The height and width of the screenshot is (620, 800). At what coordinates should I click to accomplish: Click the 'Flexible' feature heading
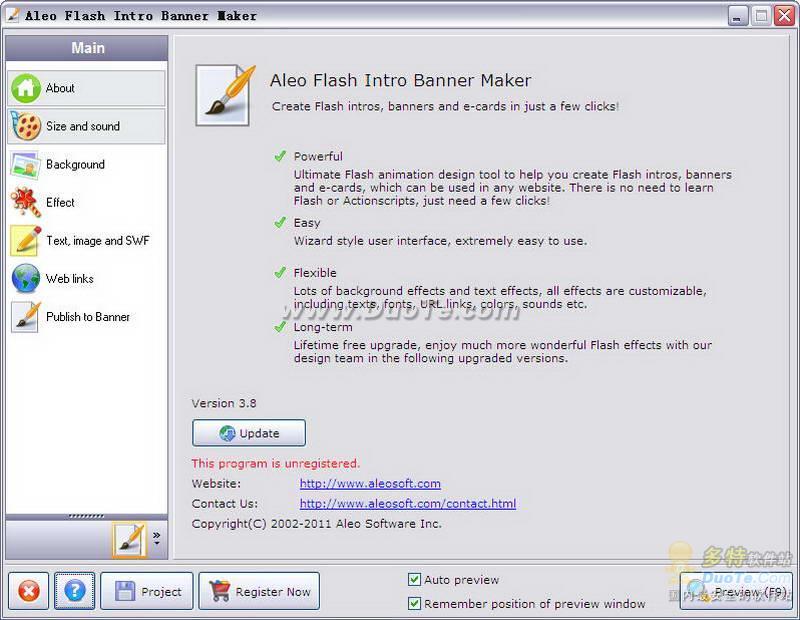[x=315, y=273]
